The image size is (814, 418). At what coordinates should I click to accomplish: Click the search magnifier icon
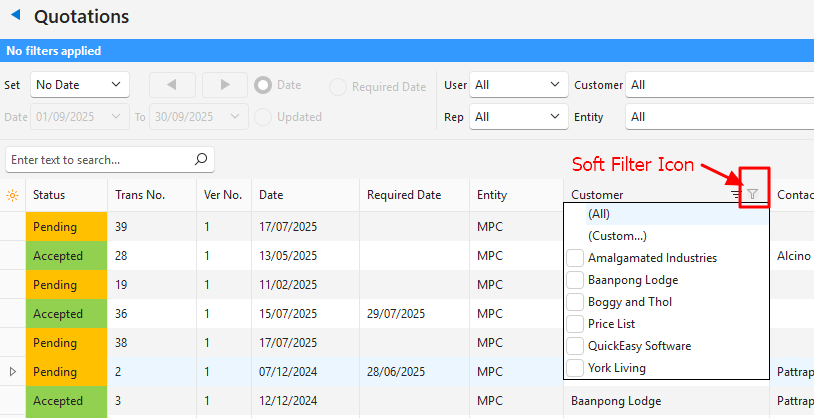[x=201, y=159]
